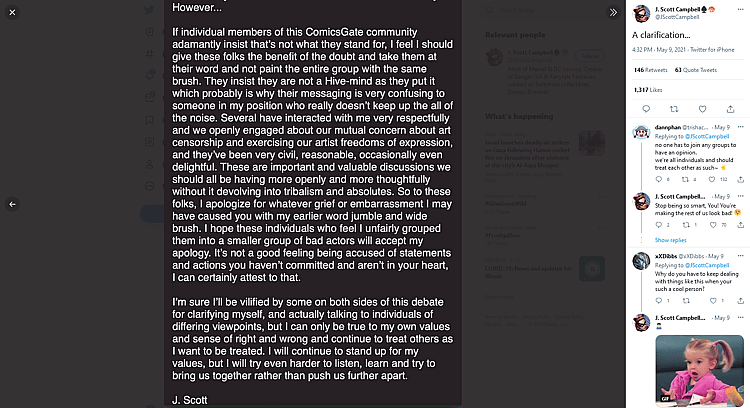Reply to xXDibbs's comment

coord(659,300)
